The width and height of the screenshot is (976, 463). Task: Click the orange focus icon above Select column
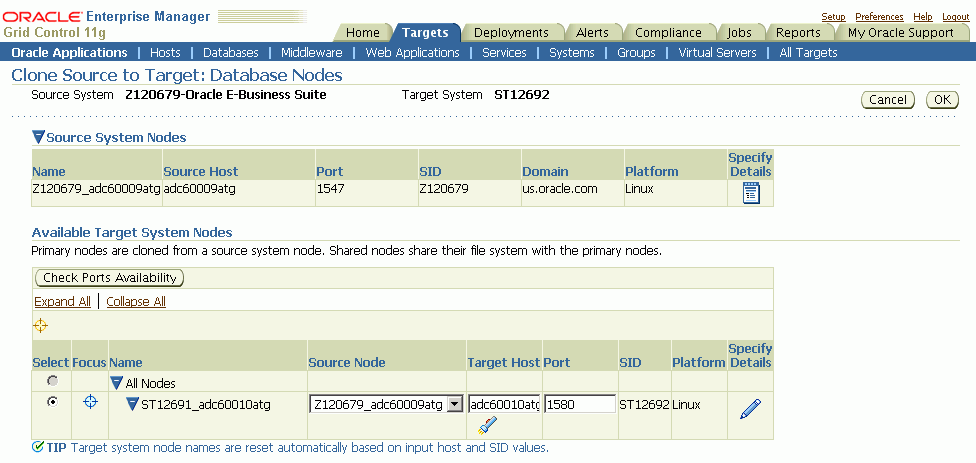click(x=40, y=325)
